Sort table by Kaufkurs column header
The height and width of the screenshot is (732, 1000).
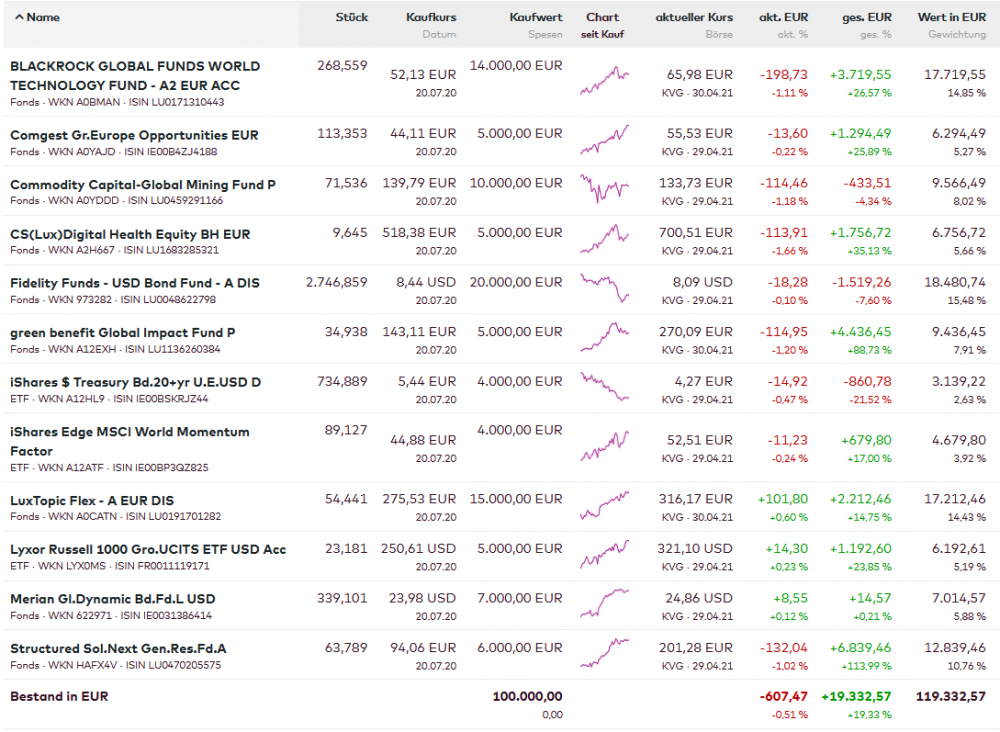(431, 17)
